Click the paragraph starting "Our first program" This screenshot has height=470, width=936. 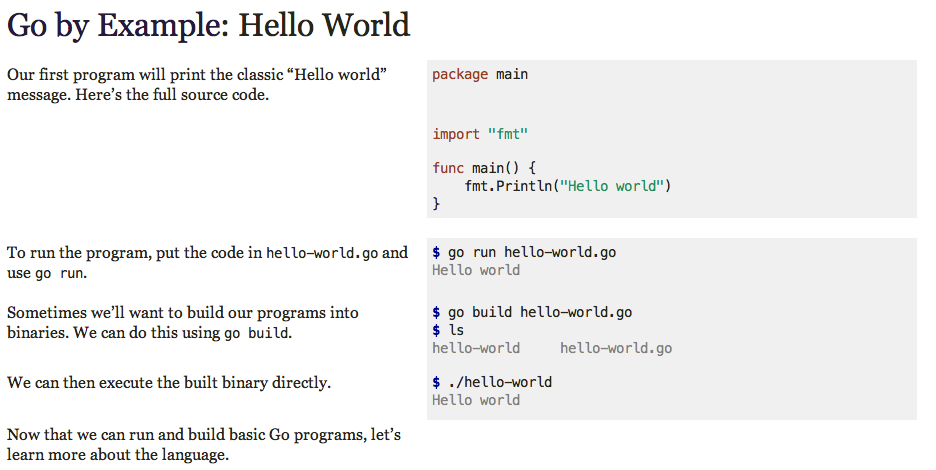197,85
